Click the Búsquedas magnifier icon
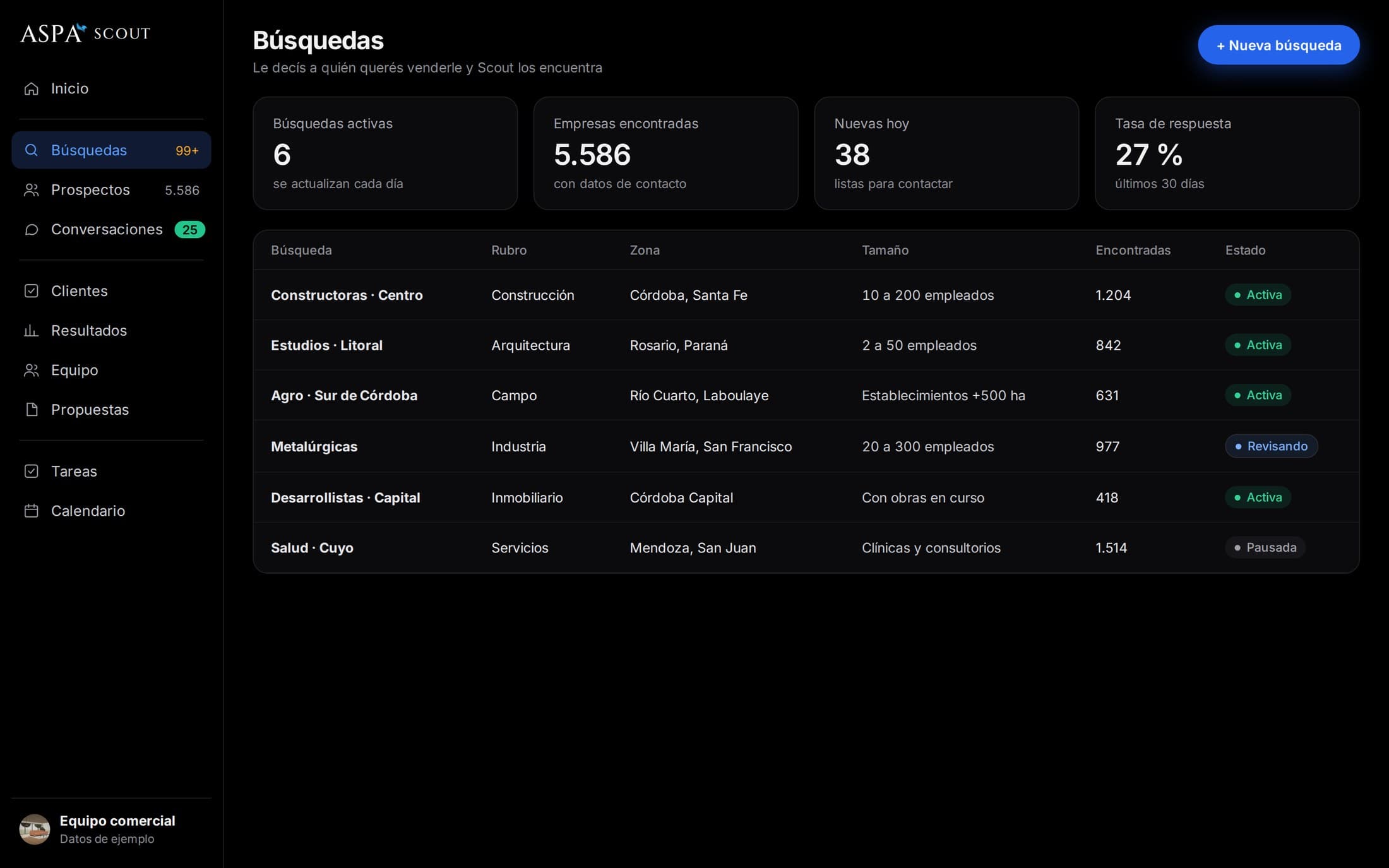Viewport: 1389px width, 868px height. 32,150
